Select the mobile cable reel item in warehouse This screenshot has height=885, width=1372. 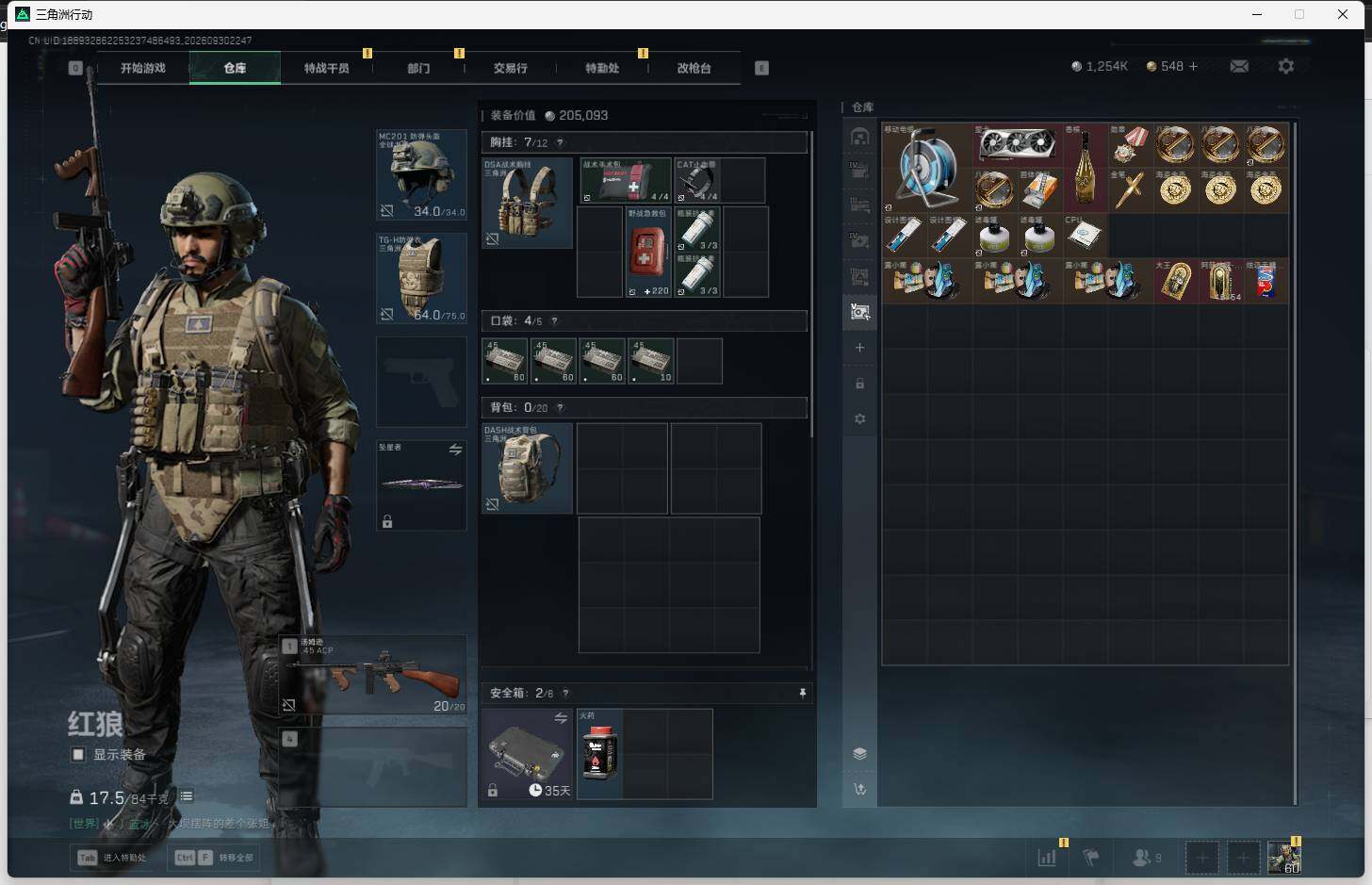(926, 167)
